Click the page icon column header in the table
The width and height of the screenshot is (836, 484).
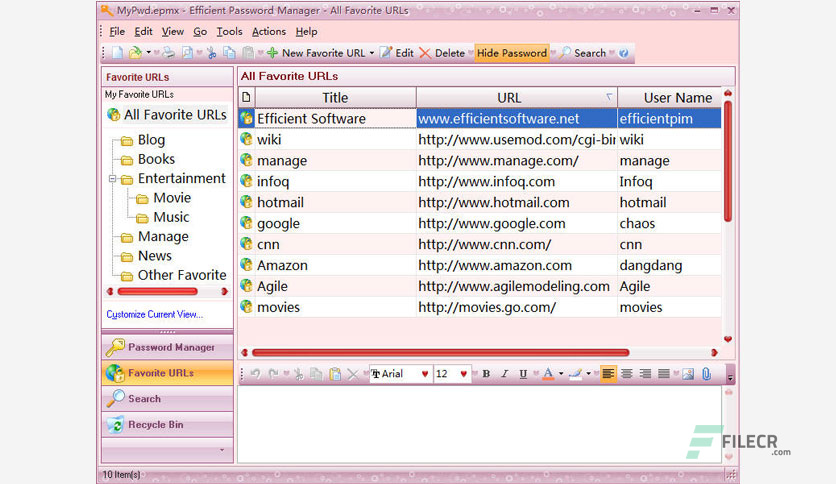click(x=246, y=97)
